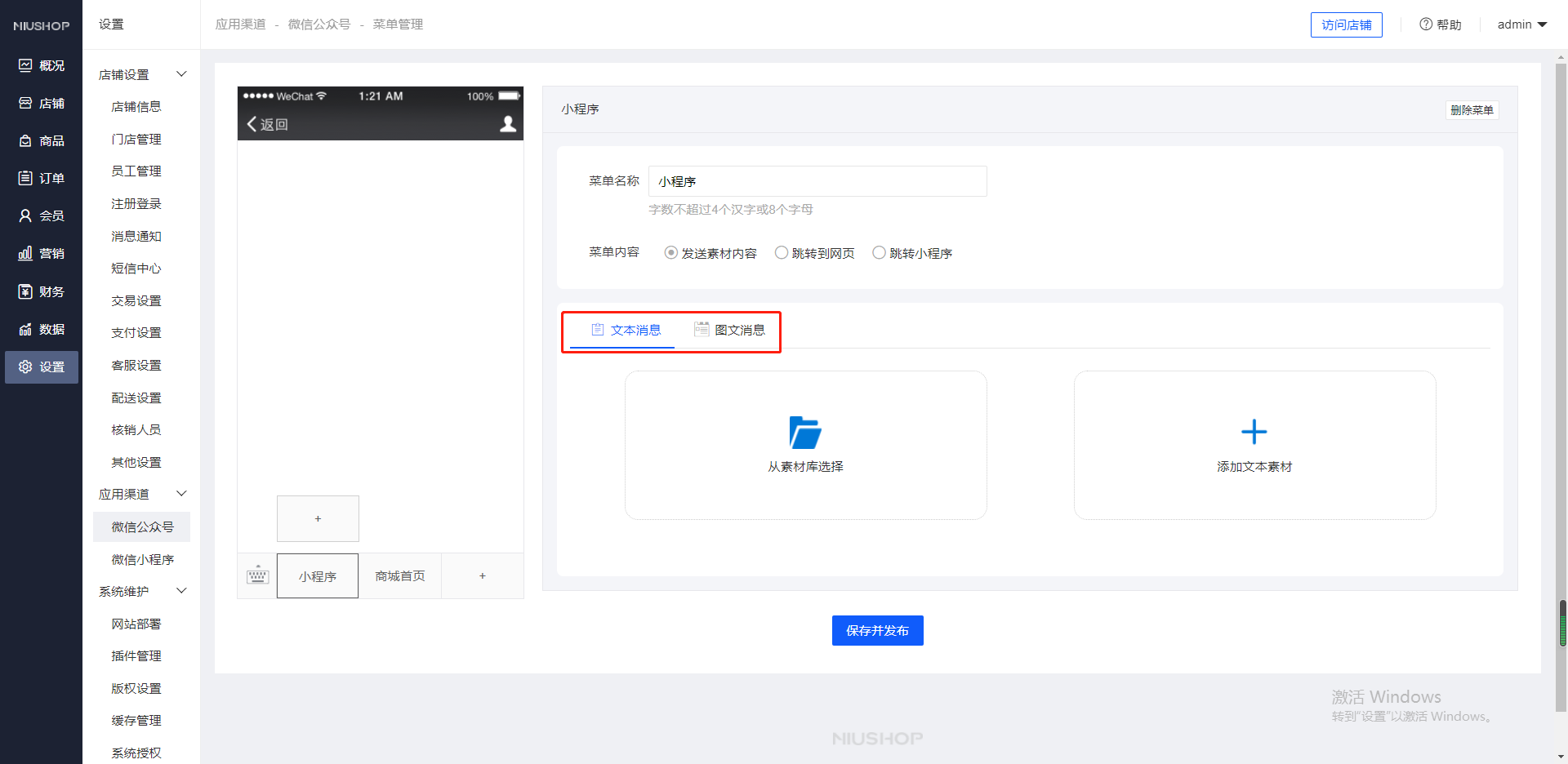Click the 访问店铺 button
1568x764 pixels.
pos(1347,24)
